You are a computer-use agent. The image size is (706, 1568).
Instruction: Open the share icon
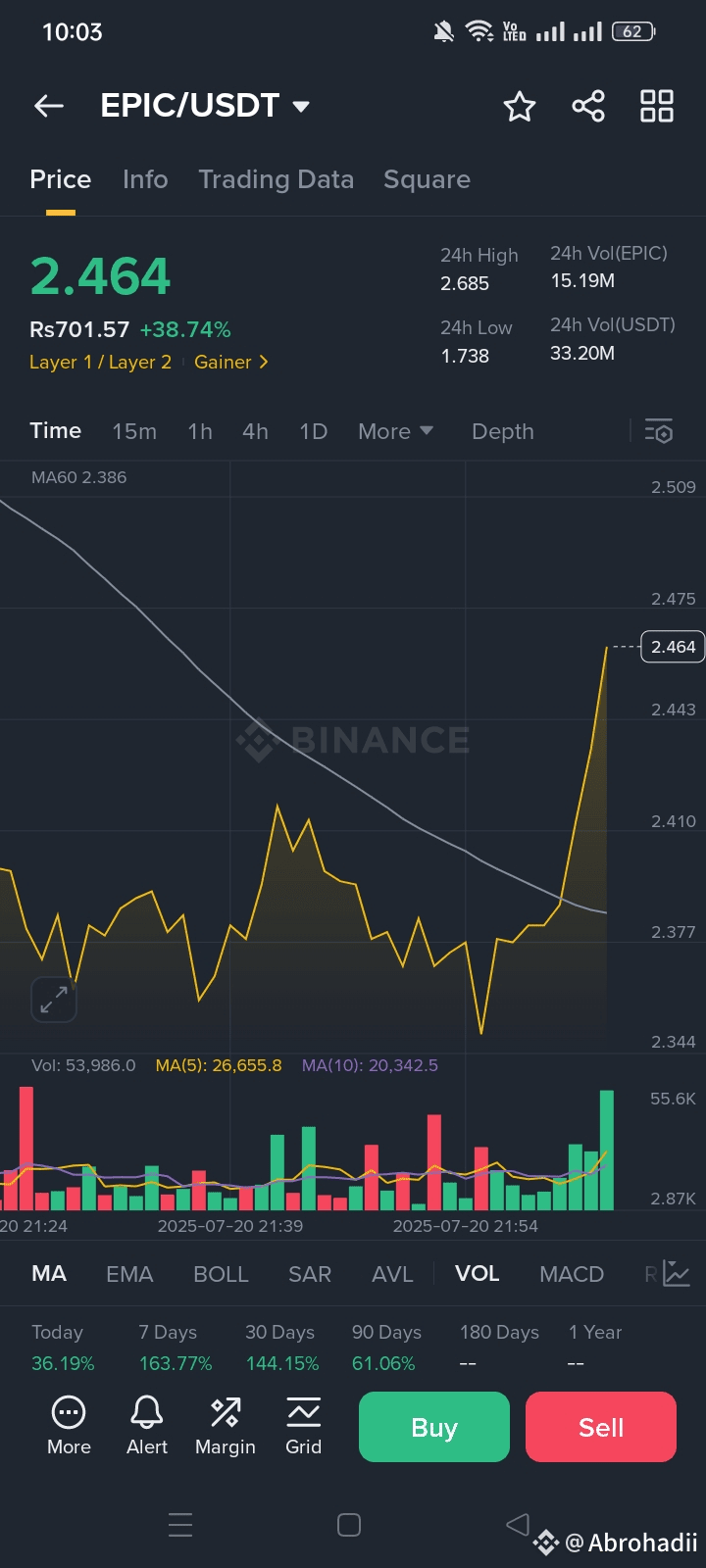click(x=588, y=106)
